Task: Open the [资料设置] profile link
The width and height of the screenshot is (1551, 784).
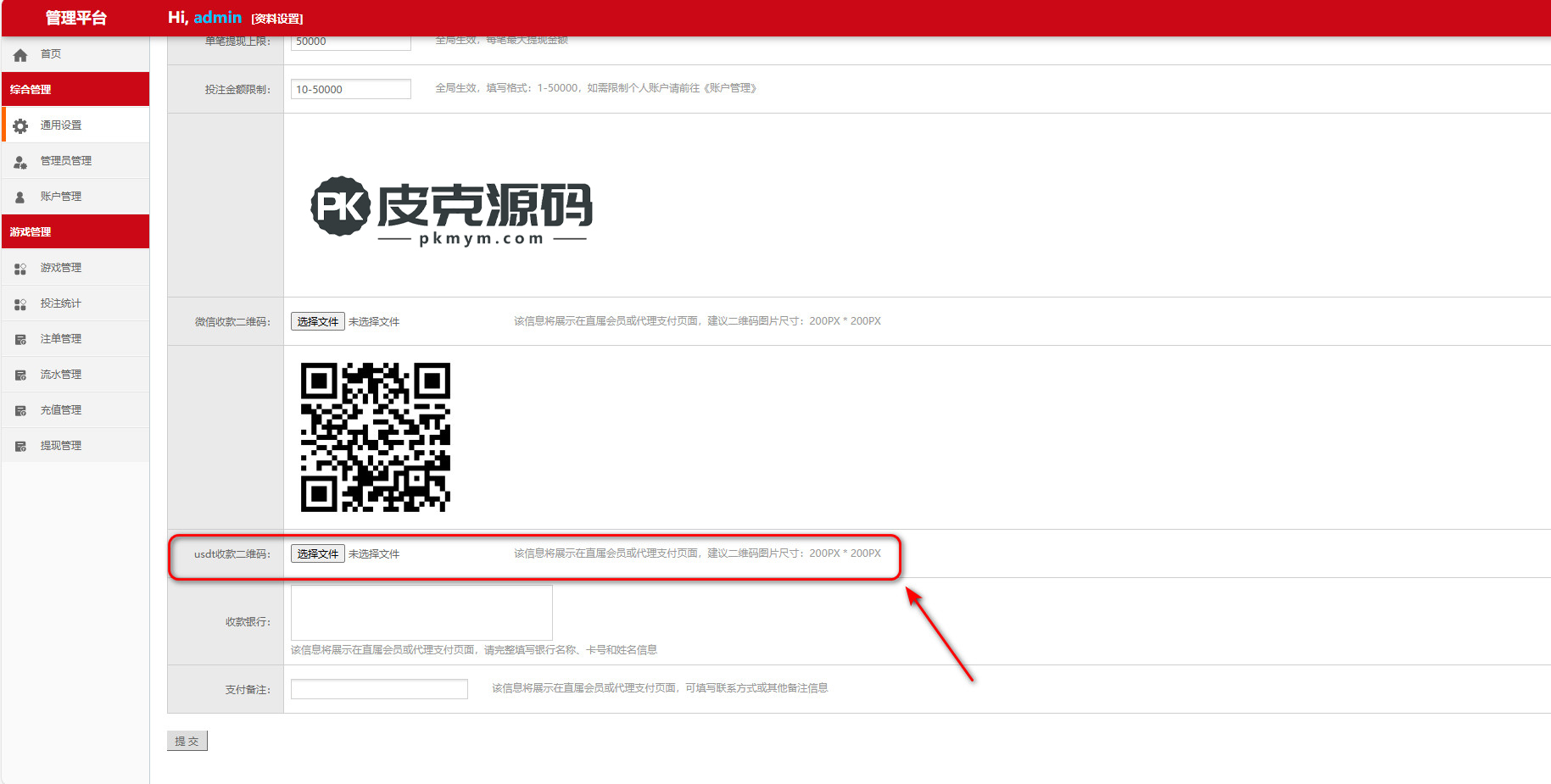Action: (277, 19)
